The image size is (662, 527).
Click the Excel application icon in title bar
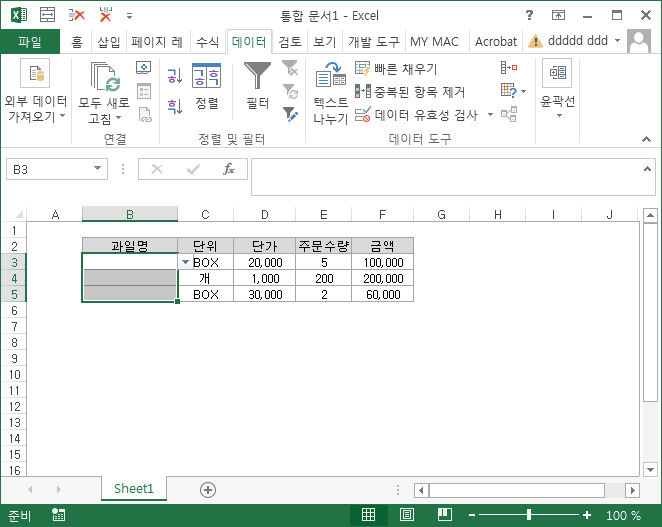19,16
